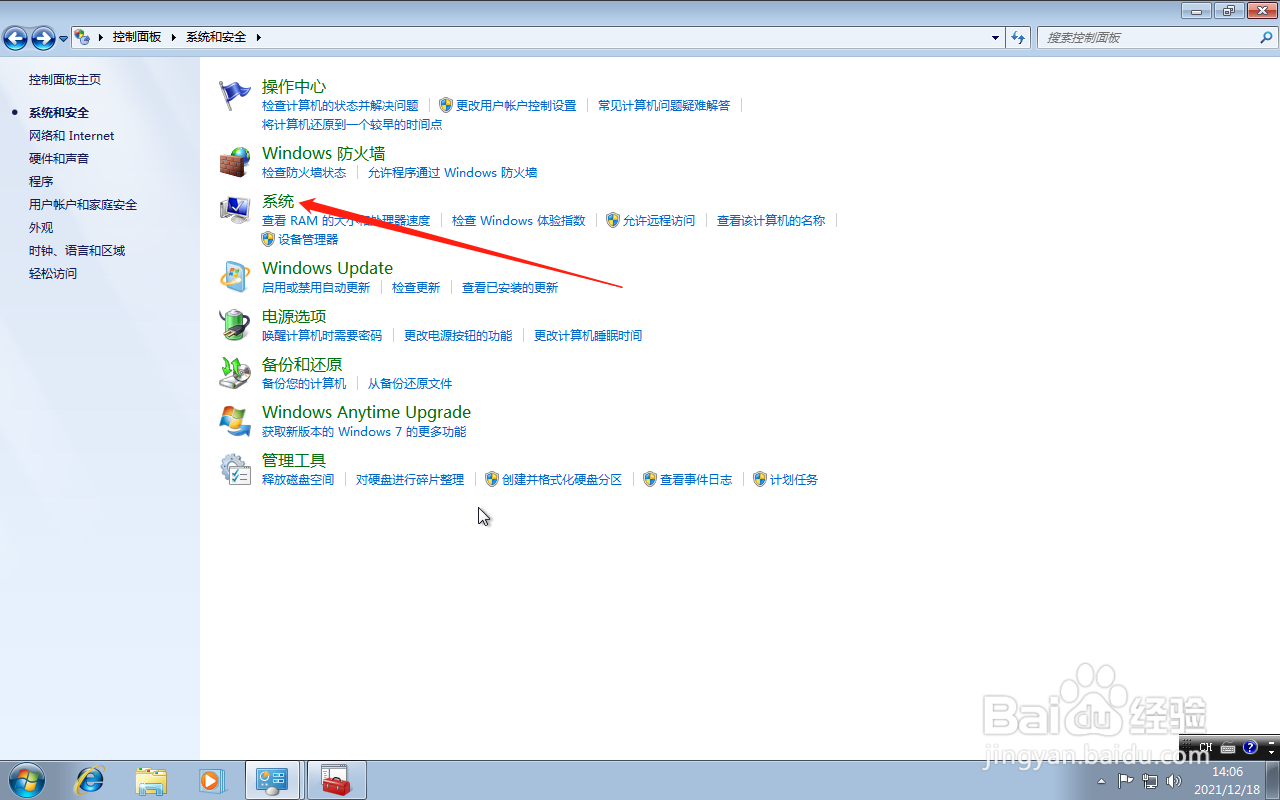This screenshot has height=800, width=1280.
Task: Click the language bar help icon
Action: (x=1249, y=747)
